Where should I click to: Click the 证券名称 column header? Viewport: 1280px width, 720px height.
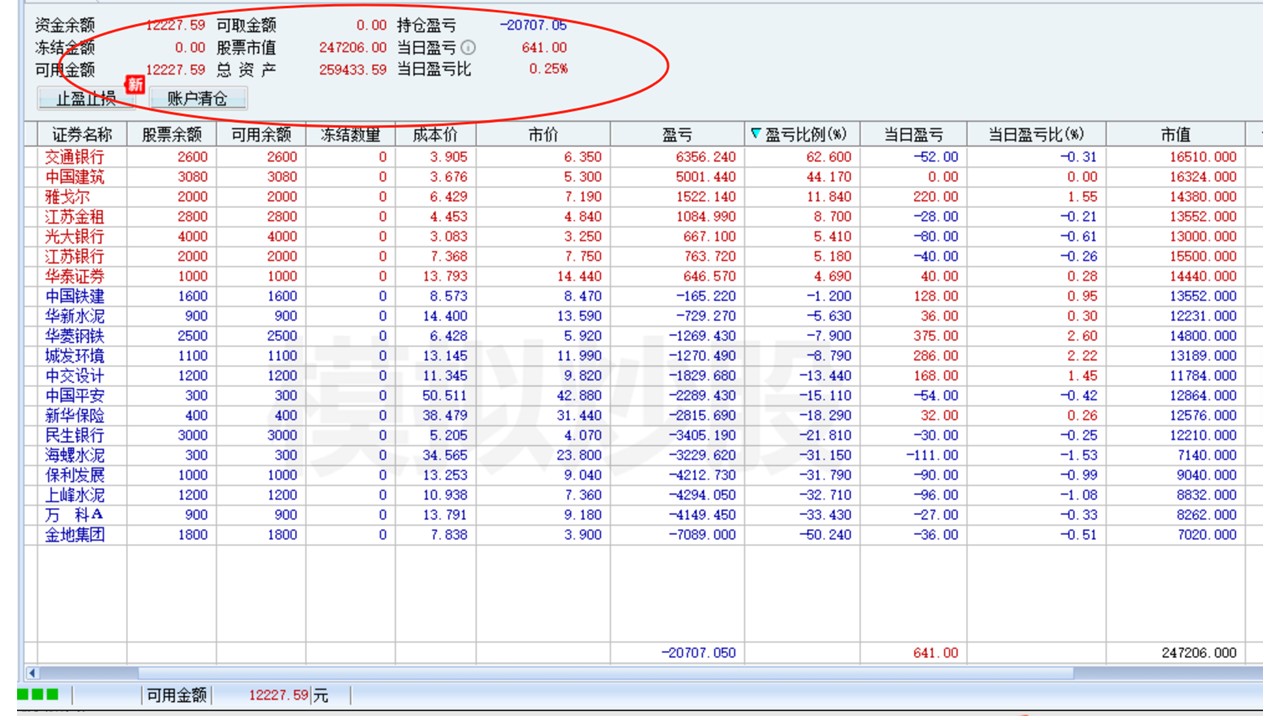tap(82, 135)
